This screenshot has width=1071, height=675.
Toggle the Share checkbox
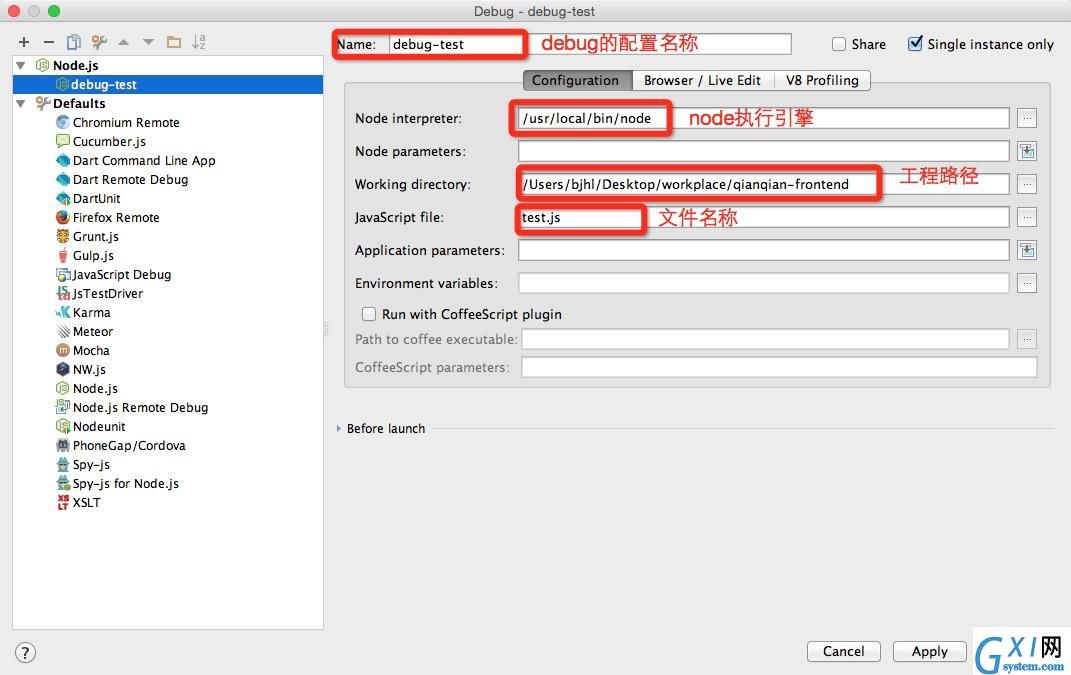[839, 44]
